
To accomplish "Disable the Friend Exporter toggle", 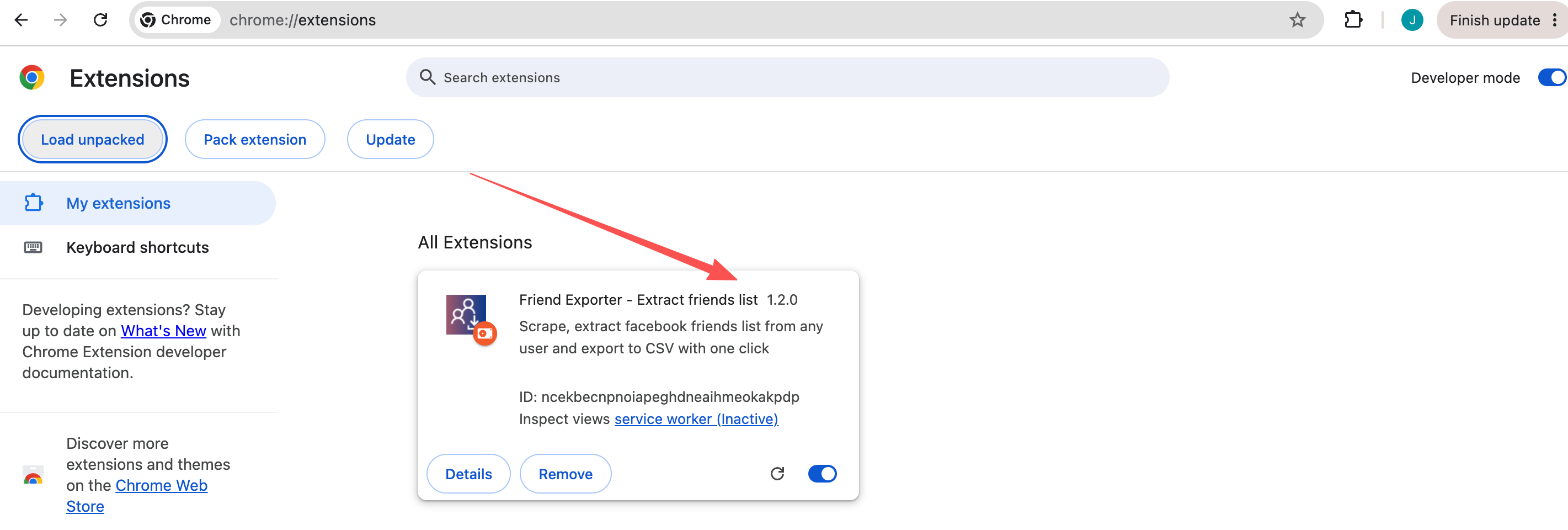I will pyautogui.click(x=823, y=473).
